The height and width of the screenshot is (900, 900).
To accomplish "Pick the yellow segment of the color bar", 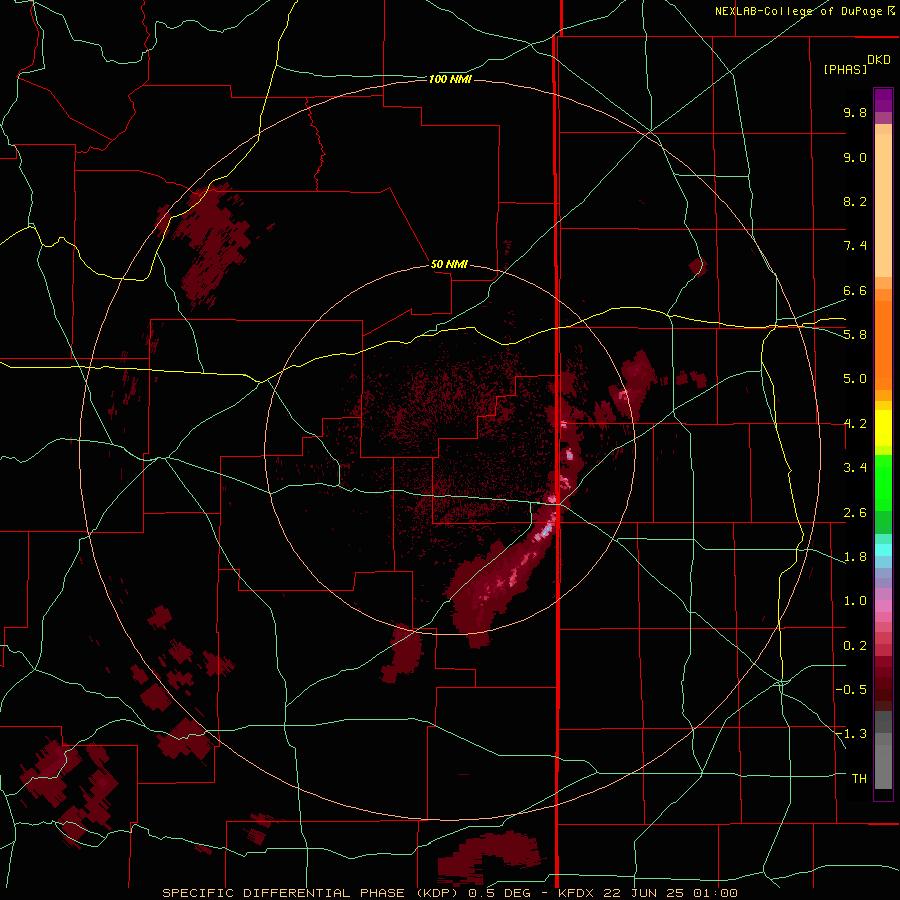I will click(x=883, y=428).
